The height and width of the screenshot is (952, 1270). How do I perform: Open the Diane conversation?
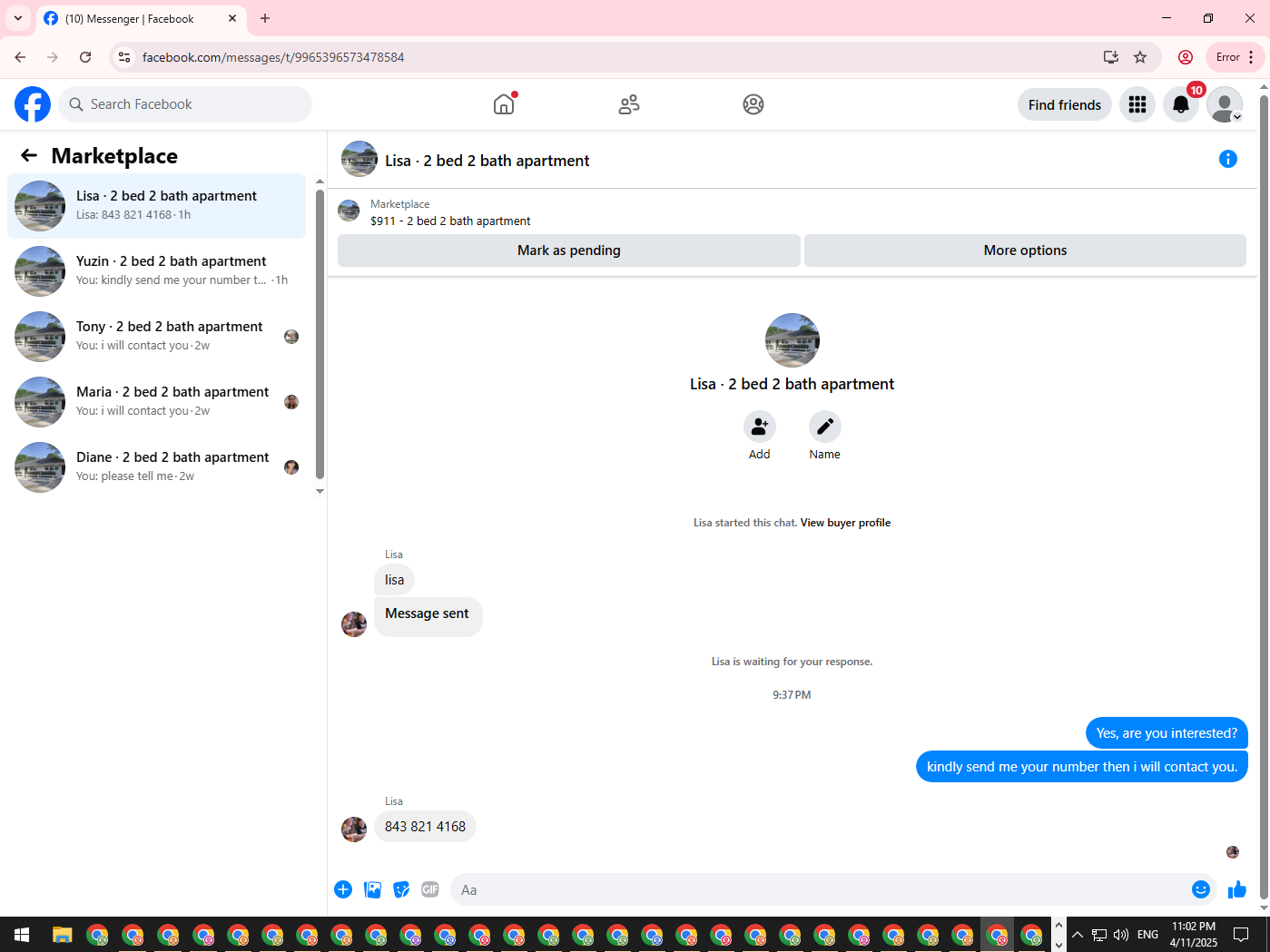click(x=156, y=467)
